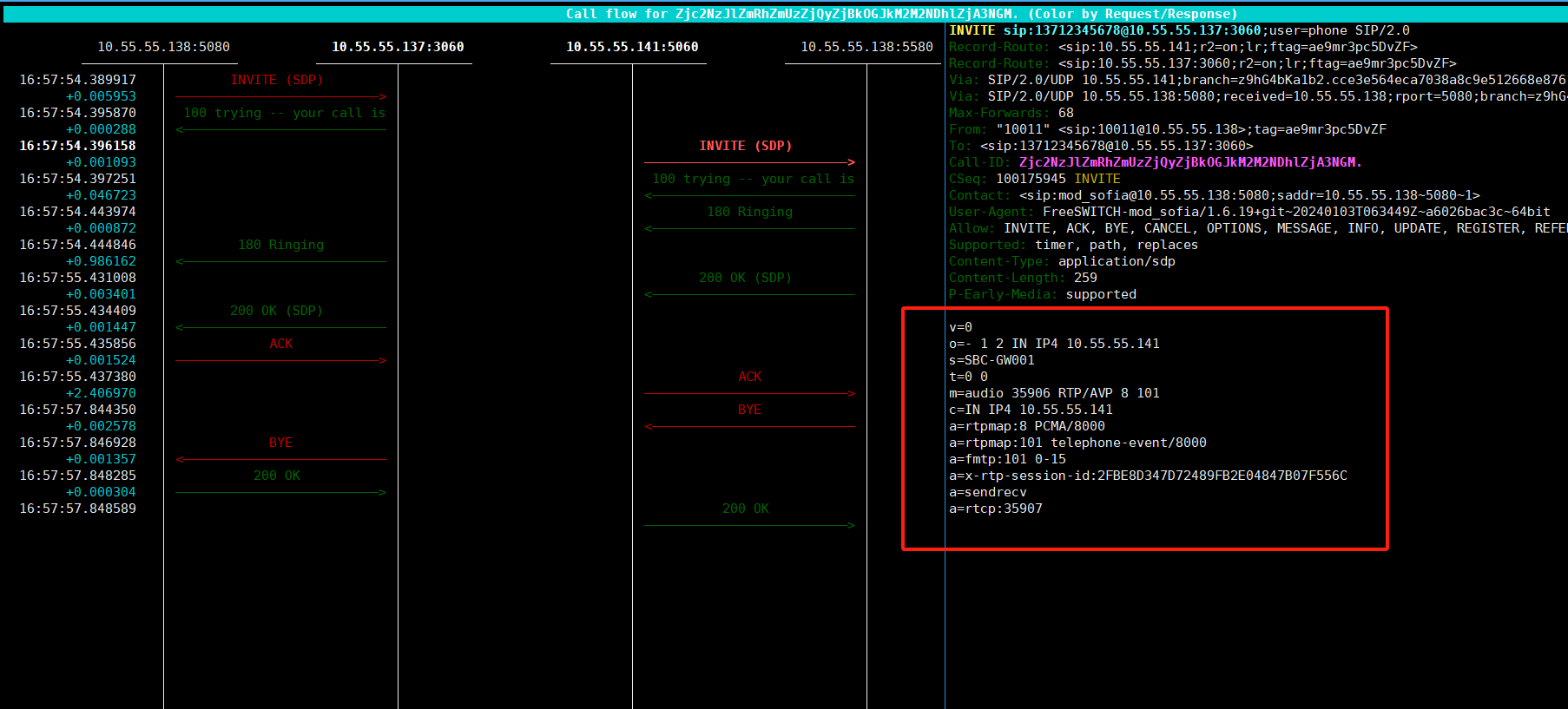The height and width of the screenshot is (709, 1568).
Task: Select the 200 OK (SDP) at 16:57:55.434409
Action: (x=276, y=311)
